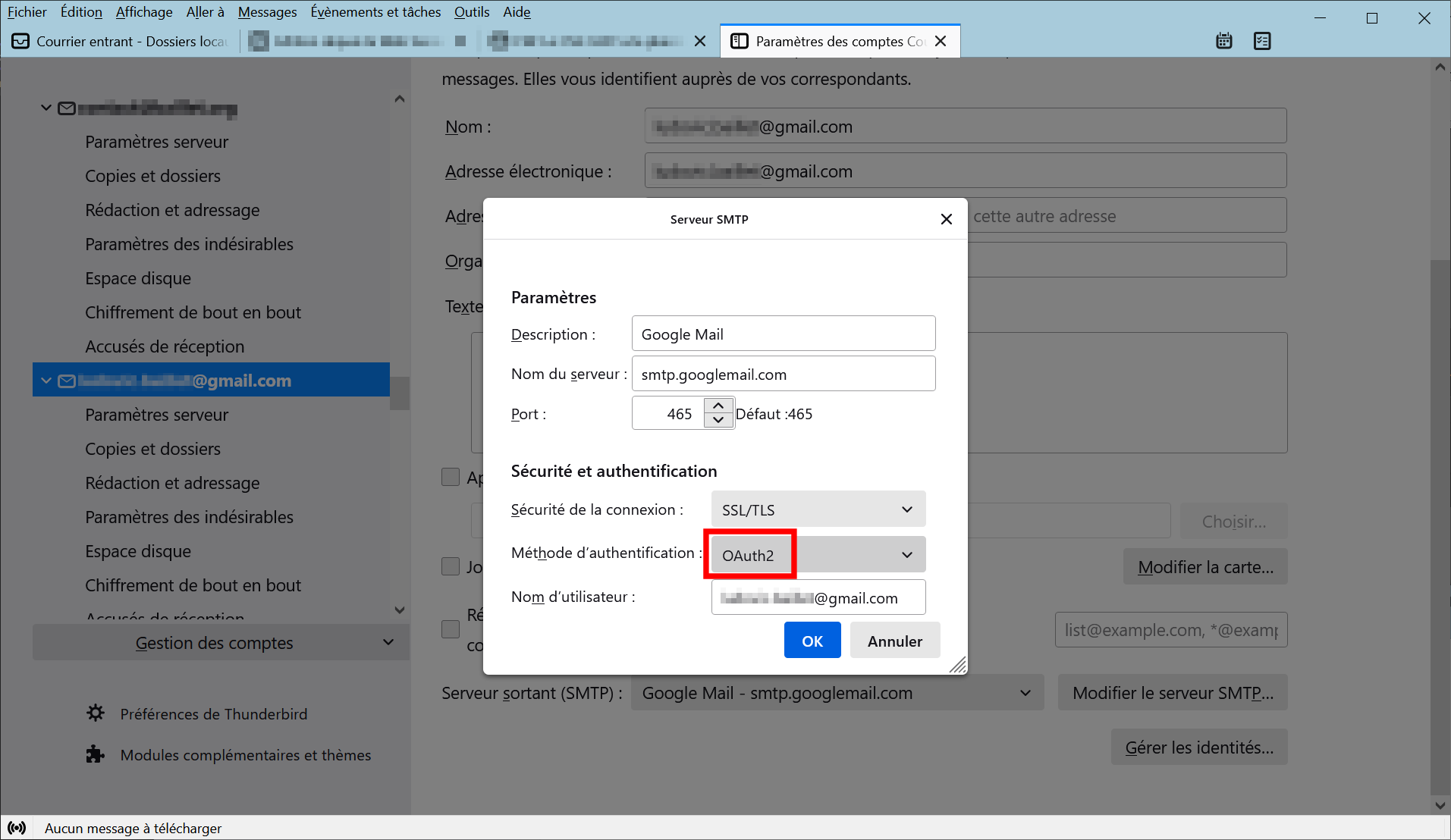This screenshot has height=840, width=1451.
Task: Click inside the Nom du serveur field
Action: point(783,373)
